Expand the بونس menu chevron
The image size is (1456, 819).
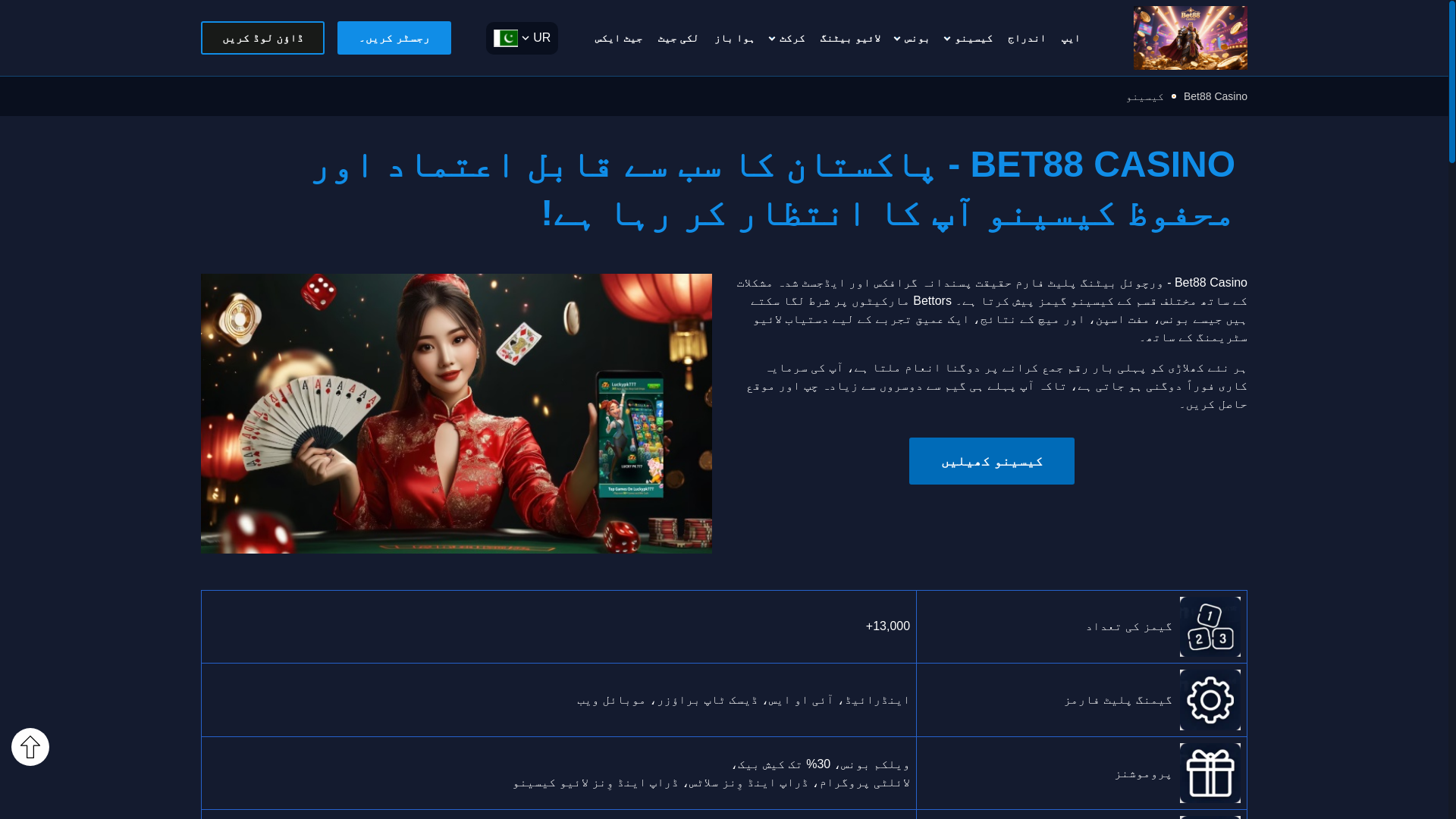897,39
